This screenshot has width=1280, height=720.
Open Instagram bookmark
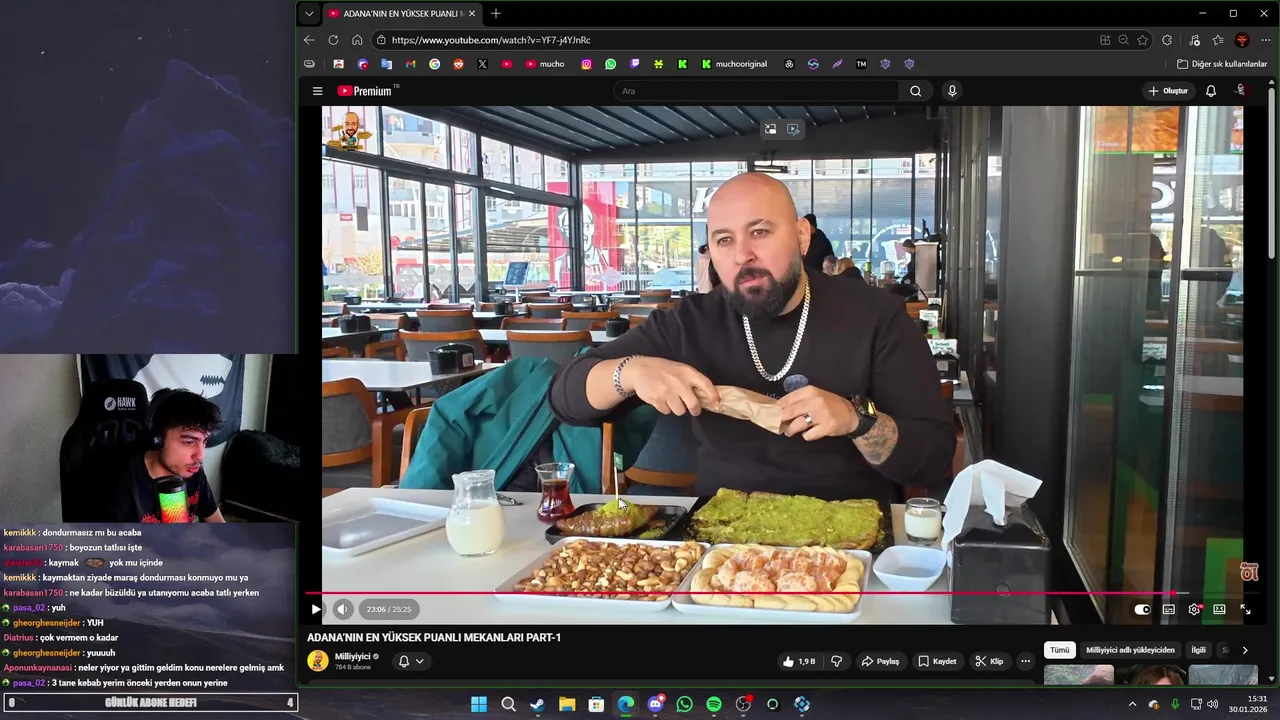click(586, 64)
